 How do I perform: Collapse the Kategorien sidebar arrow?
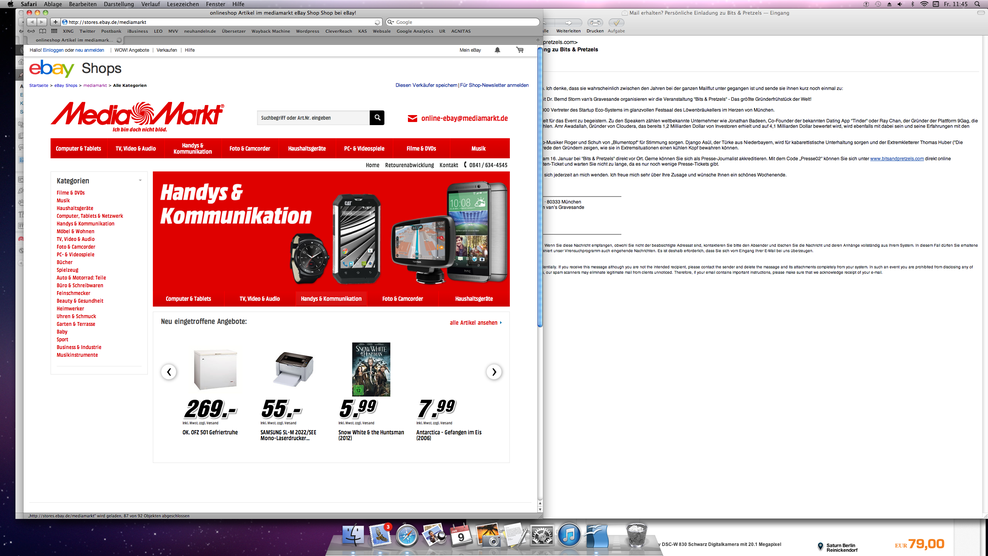140,181
